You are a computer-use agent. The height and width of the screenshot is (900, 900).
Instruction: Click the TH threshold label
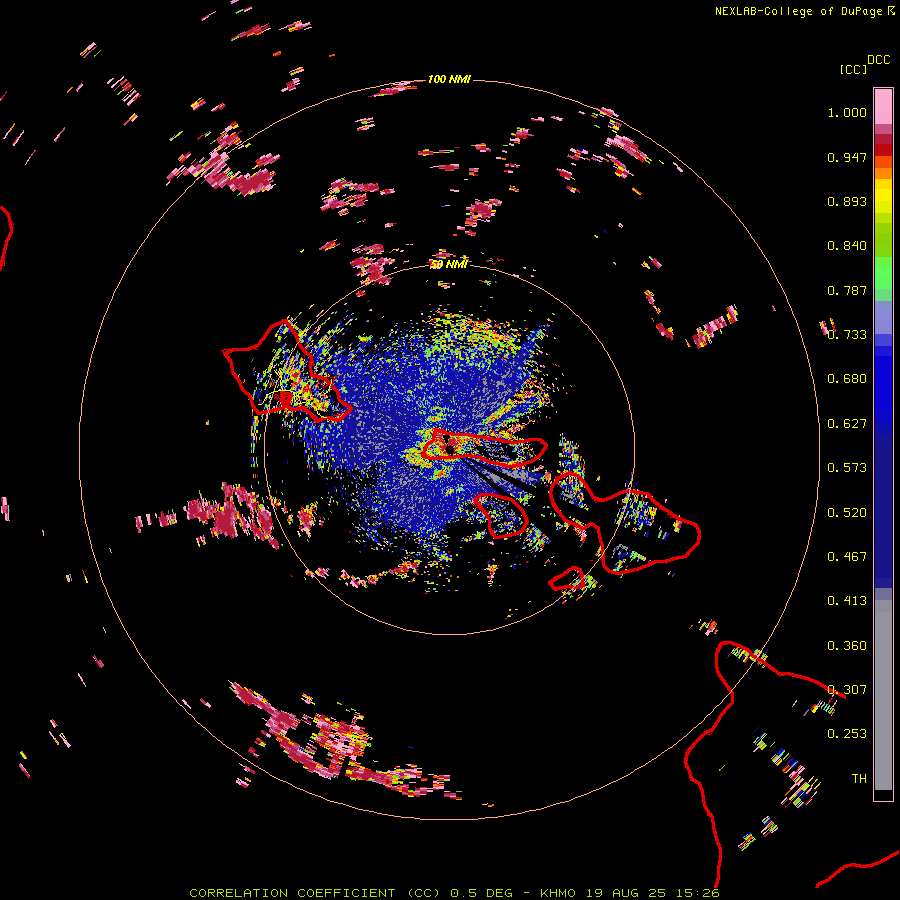click(x=859, y=779)
